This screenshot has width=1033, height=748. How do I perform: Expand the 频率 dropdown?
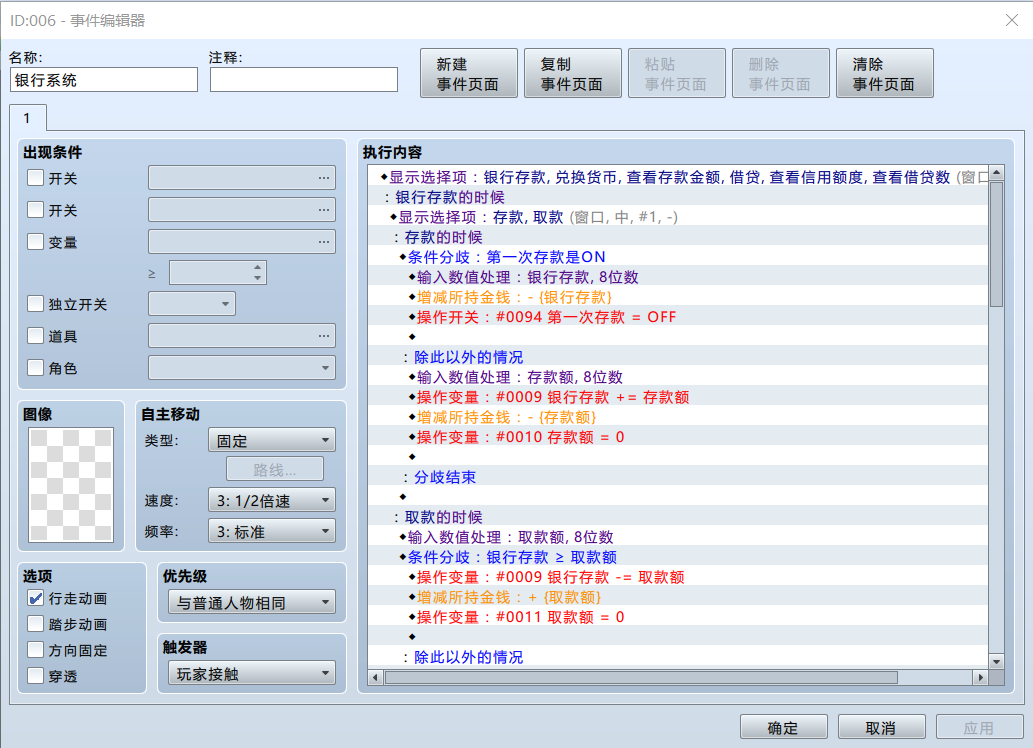tap(271, 531)
